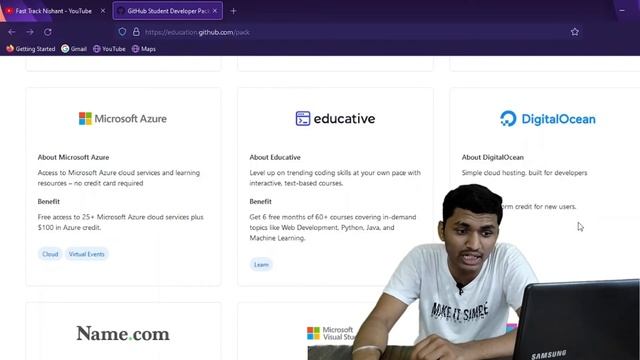Screen dimensions: 640x360
Task: Click the educative logo
Action: click(335, 119)
